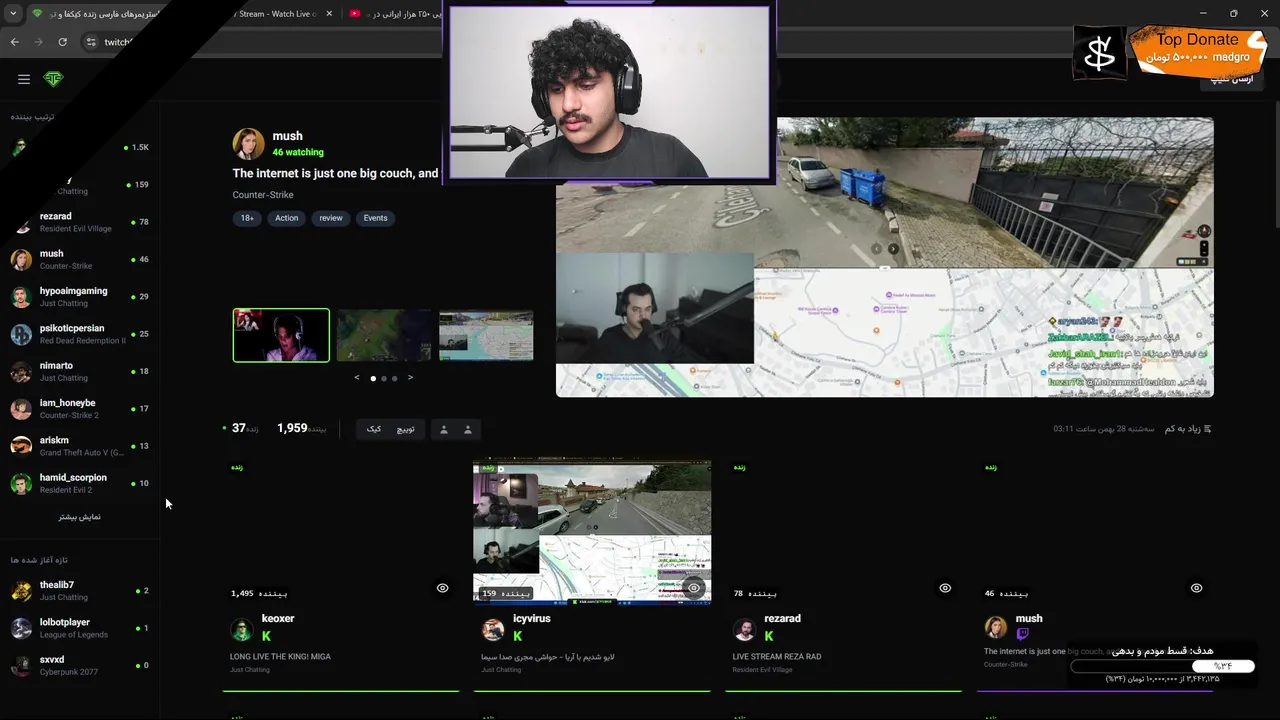Image resolution: width=1280 pixels, height=720 pixels.
Task: Go forward with the browser forward arrow
Action: [x=38, y=42]
